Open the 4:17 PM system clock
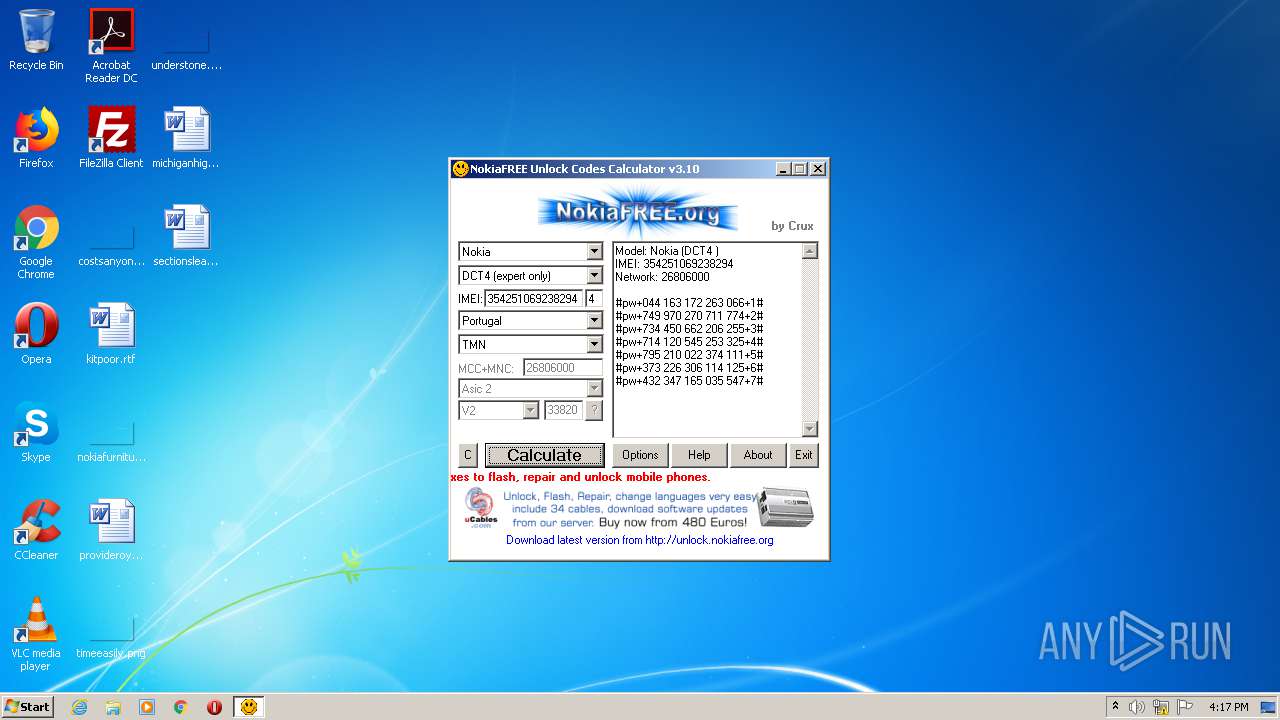The width and height of the screenshot is (1280, 720). (x=1228, y=707)
